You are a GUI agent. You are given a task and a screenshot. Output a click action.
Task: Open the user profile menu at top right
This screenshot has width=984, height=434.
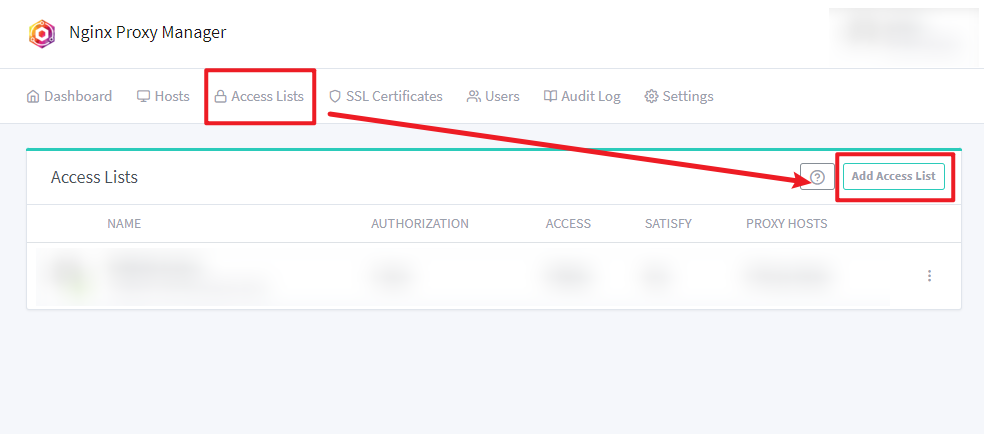pos(903,33)
